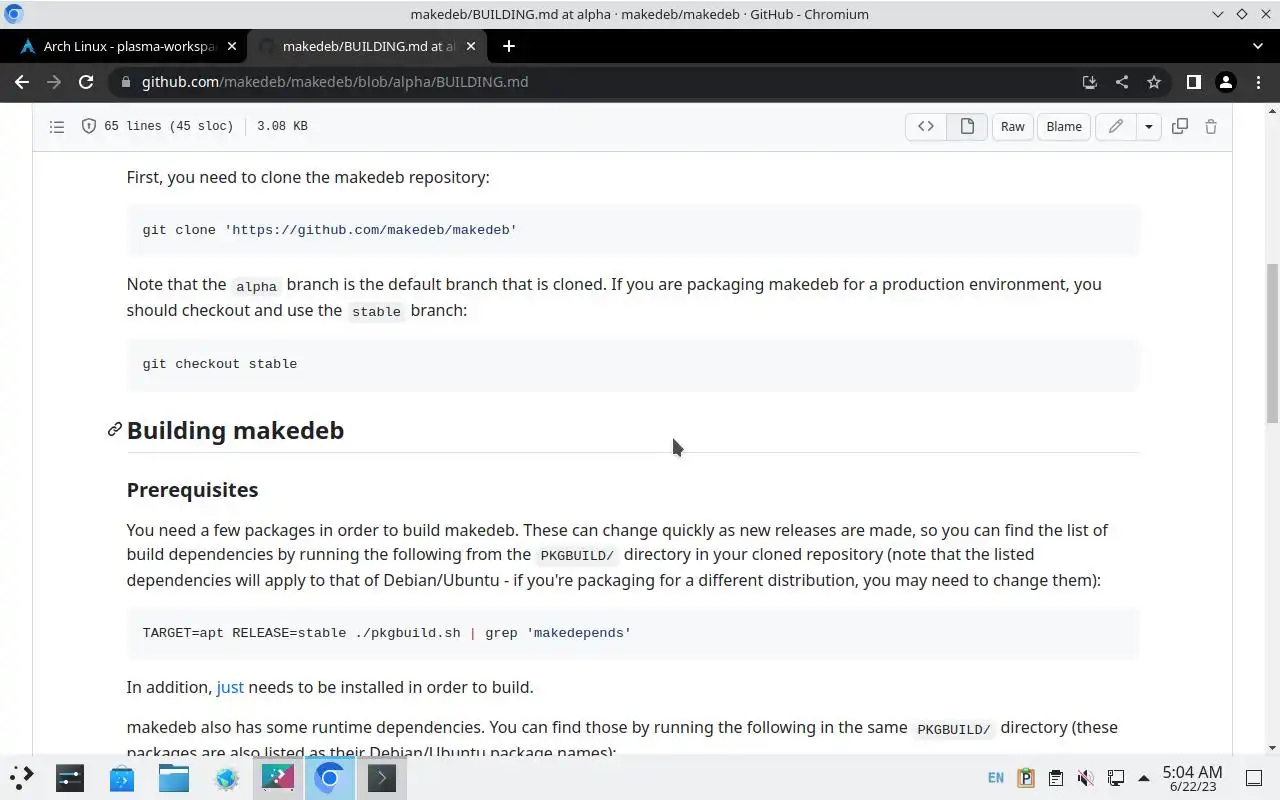The width and height of the screenshot is (1280, 800).
Task: View site information lock icon
Action: tap(125, 82)
